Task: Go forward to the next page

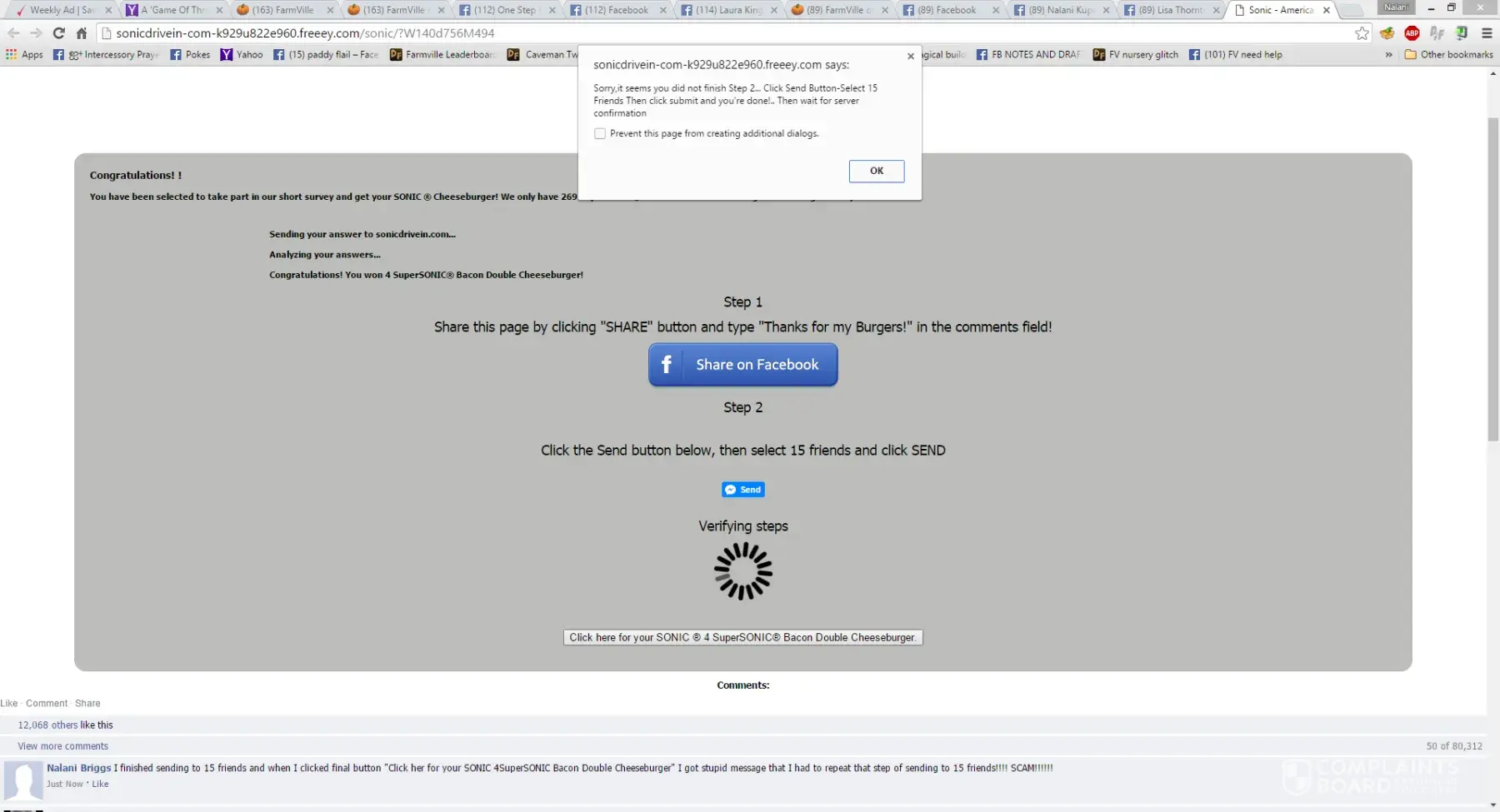Action: coord(36,33)
